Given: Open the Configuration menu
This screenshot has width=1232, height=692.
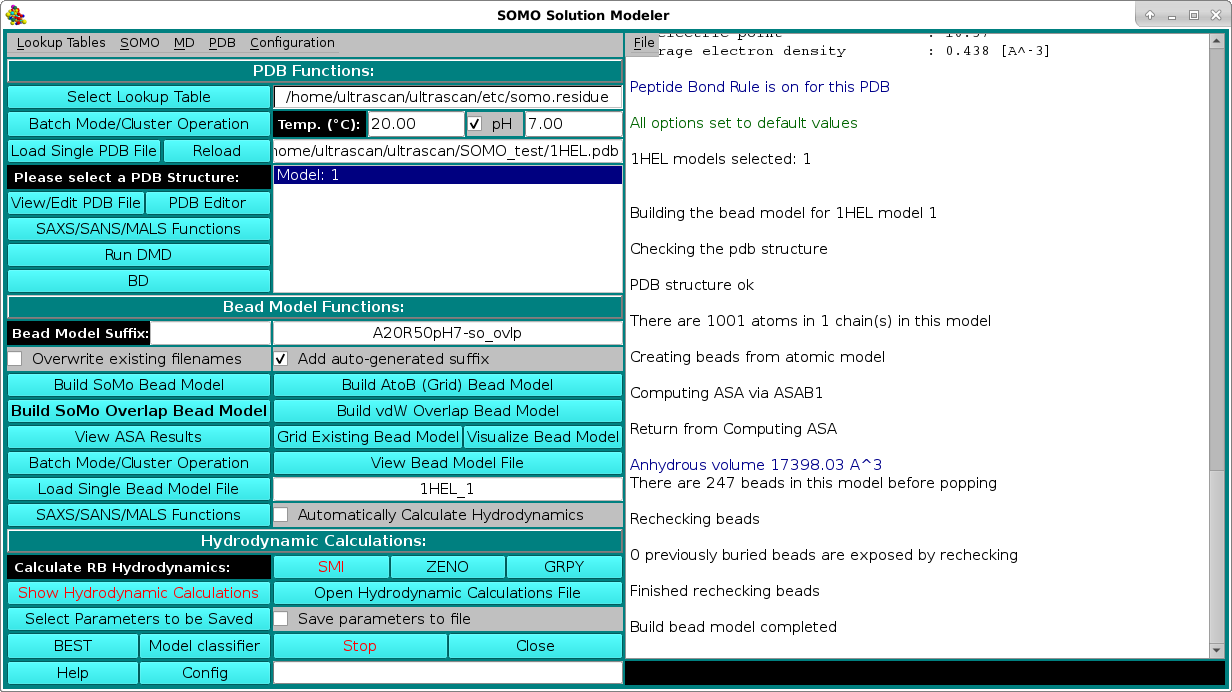Looking at the screenshot, I should (292, 43).
